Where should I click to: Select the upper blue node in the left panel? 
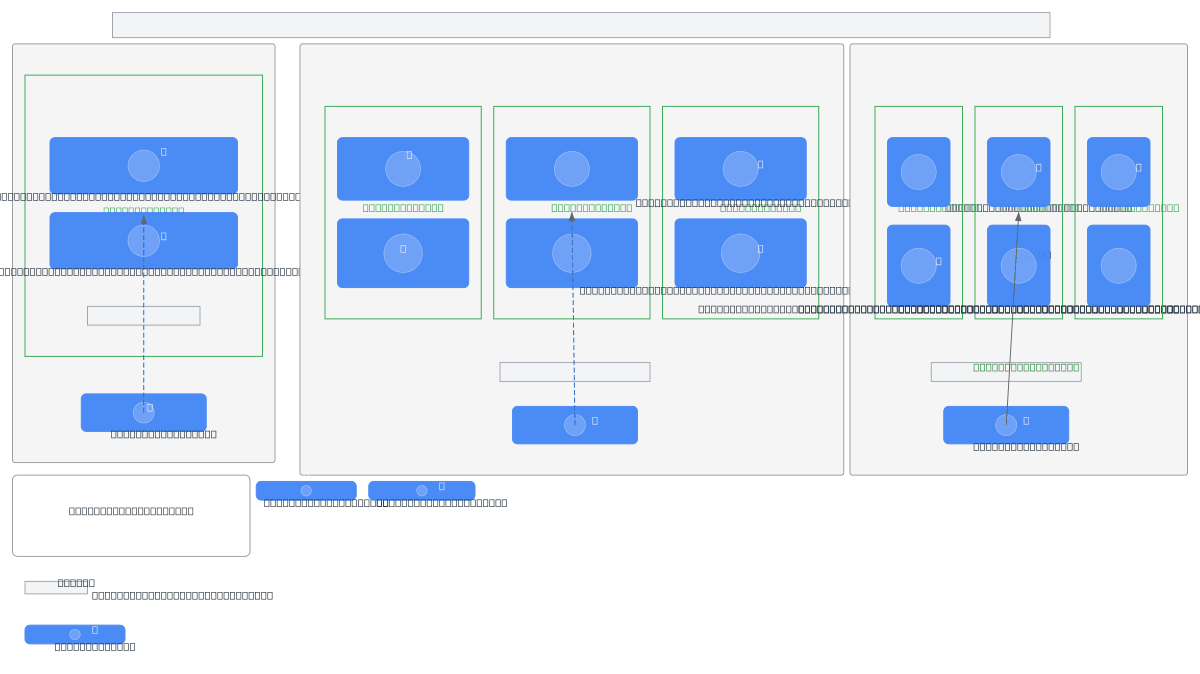click(144, 165)
